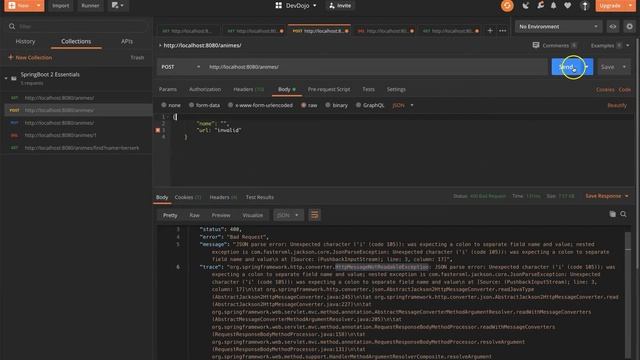Select the raw body option
This screenshot has width=640, height=360.
pos(304,105)
